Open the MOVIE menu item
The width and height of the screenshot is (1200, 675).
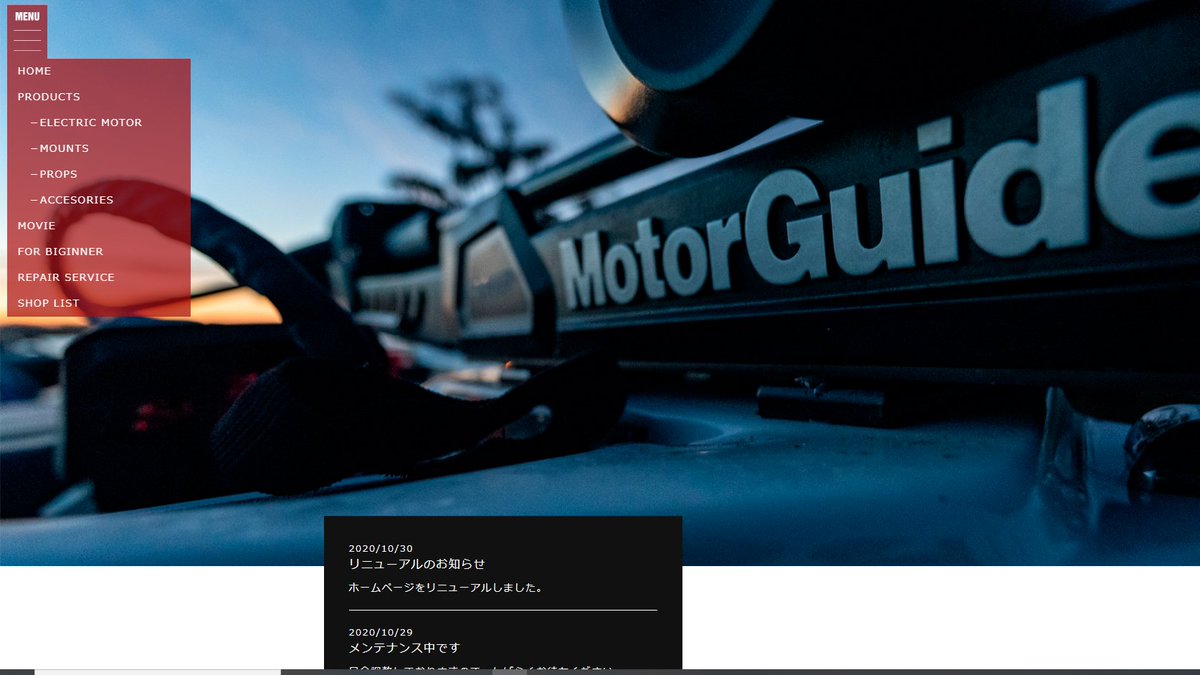point(37,226)
